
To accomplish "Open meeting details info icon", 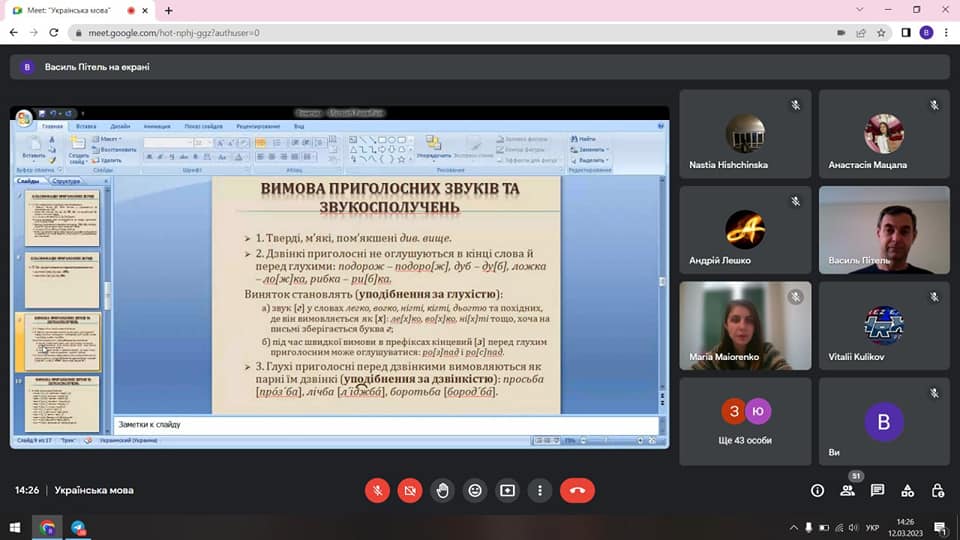I will (817, 490).
